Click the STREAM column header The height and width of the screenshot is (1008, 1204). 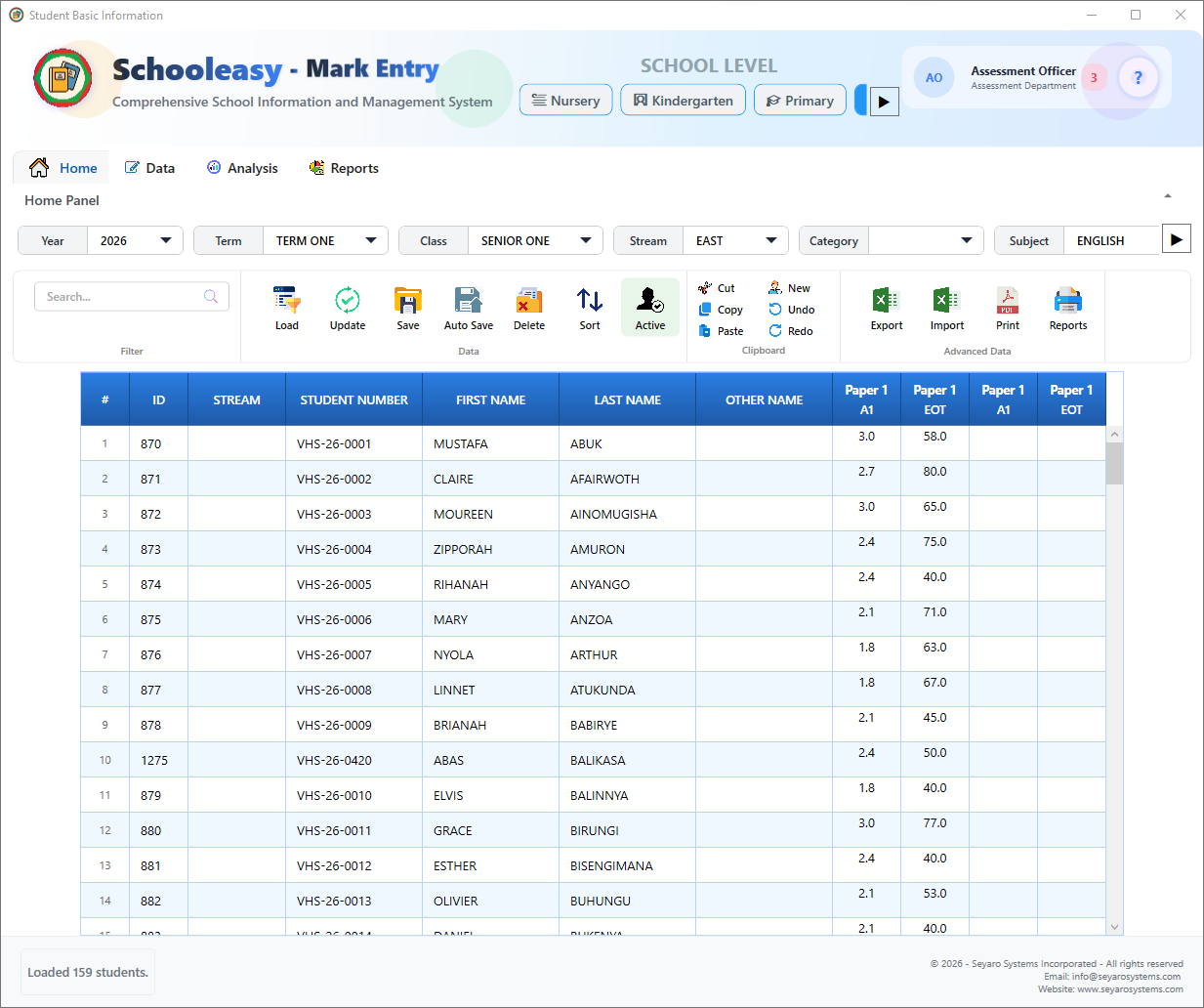coord(237,399)
